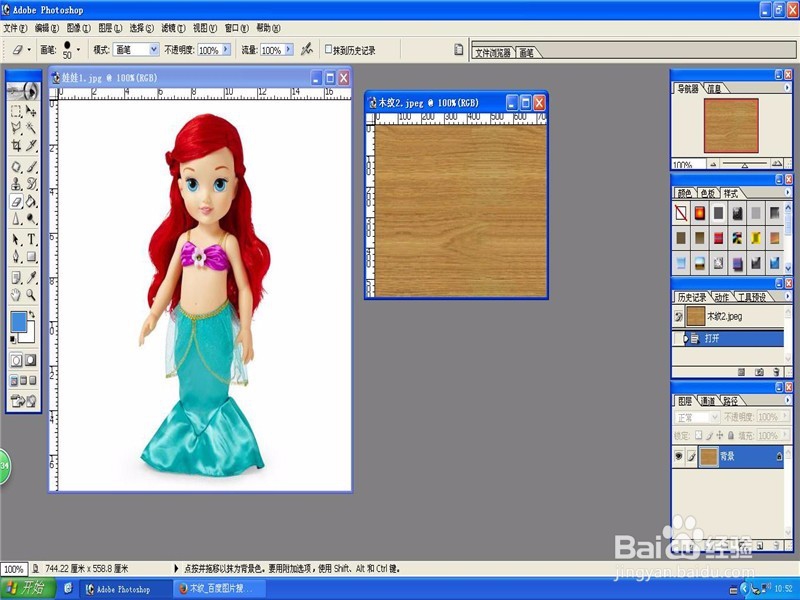Click the 文件浏览器 palette well tab
Screen dimensions: 800x600
493,53
